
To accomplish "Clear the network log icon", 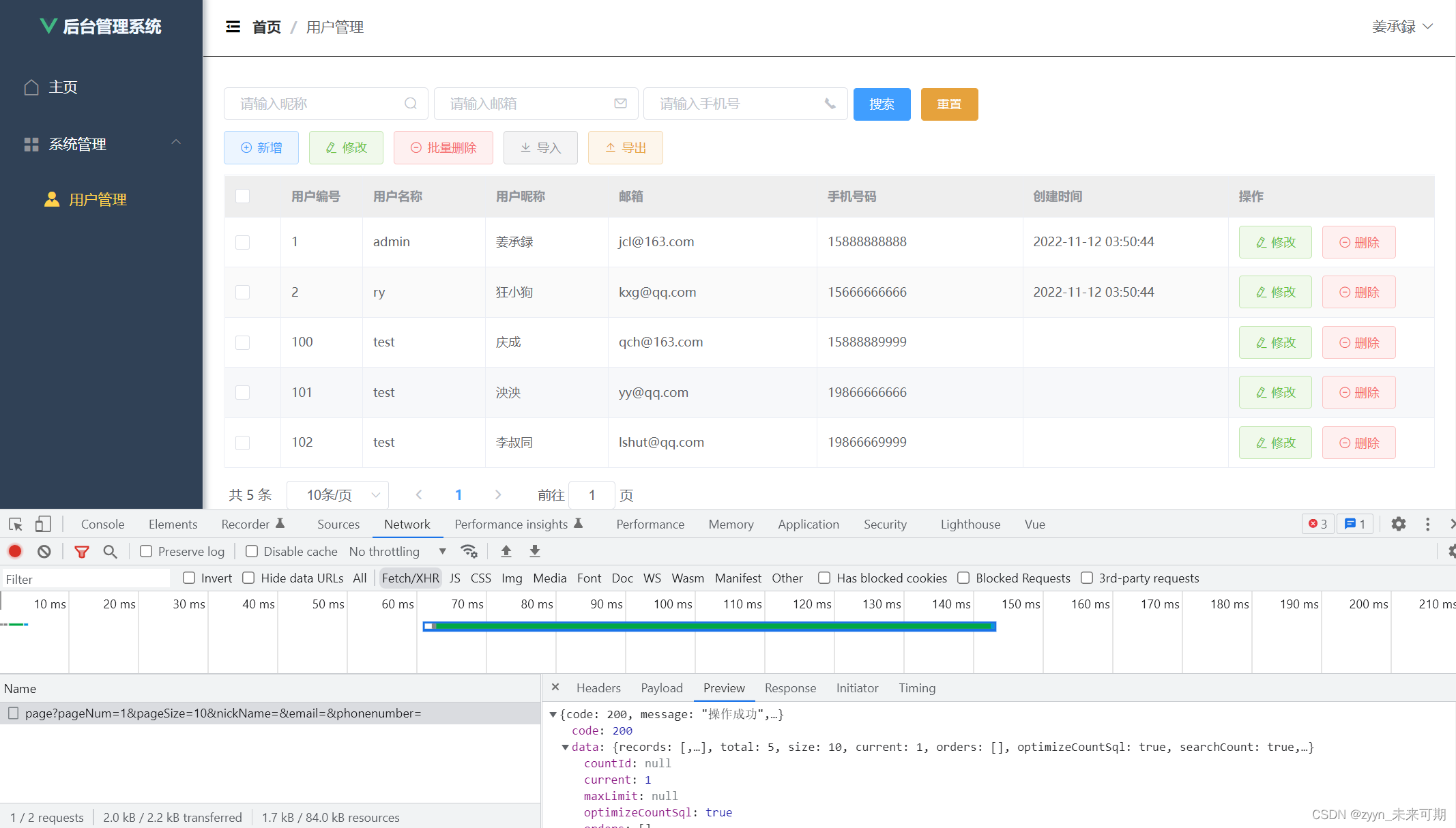I will click(44, 551).
